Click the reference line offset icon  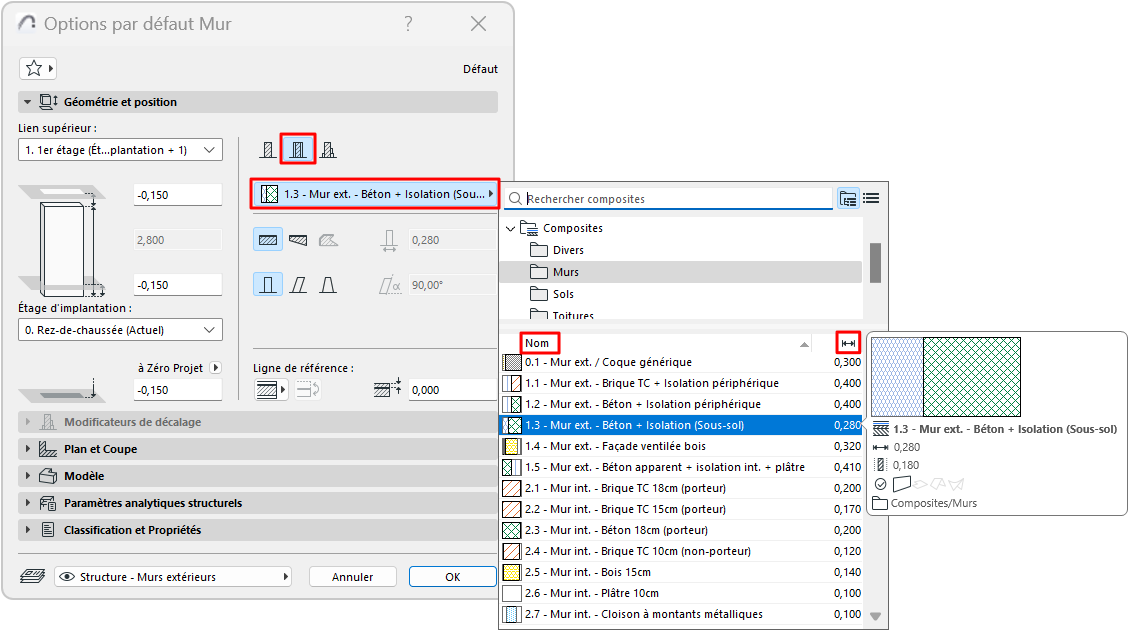(388, 388)
